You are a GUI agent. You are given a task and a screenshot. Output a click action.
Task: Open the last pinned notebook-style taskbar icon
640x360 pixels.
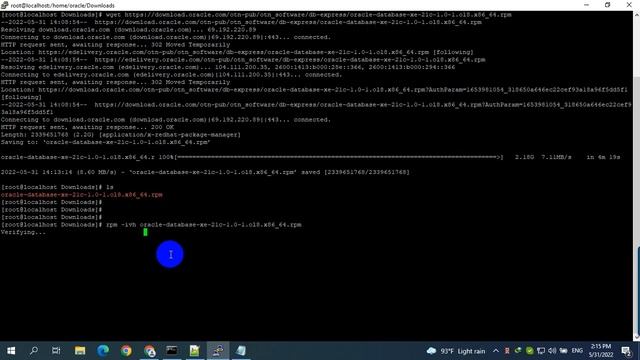tap(241, 351)
